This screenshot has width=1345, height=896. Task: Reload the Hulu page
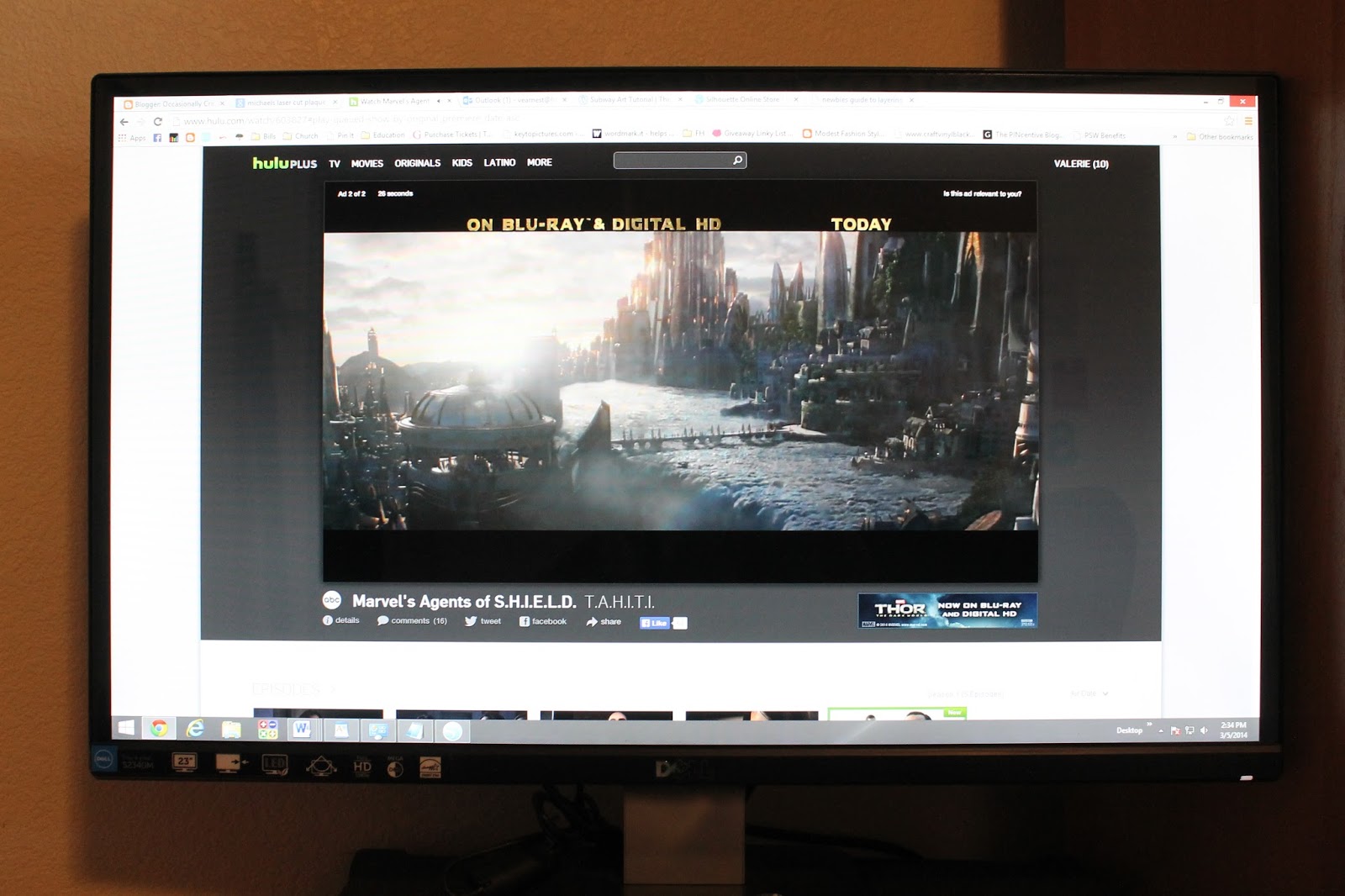157,121
